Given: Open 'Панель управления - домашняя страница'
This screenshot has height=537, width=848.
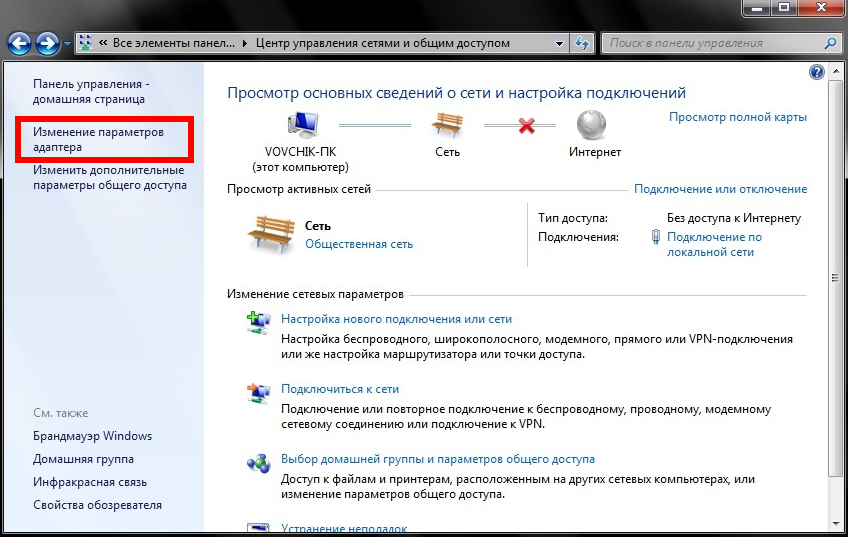Looking at the screenshot, I should pos(89,91).
